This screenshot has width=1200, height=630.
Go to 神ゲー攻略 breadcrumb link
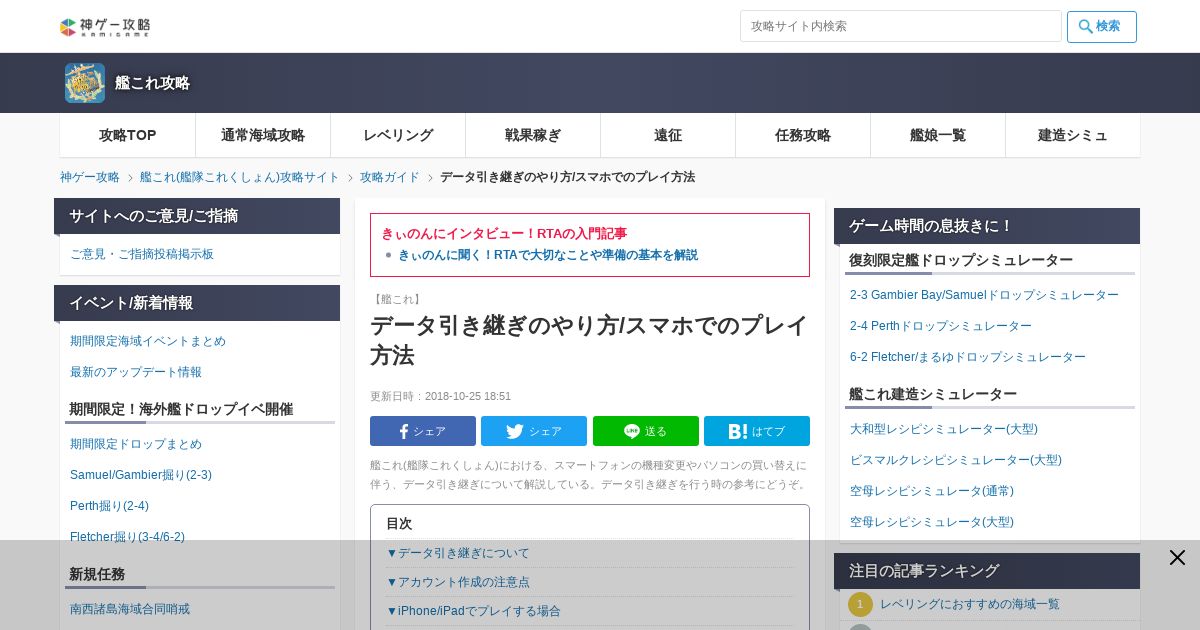[x=90, y=177]
